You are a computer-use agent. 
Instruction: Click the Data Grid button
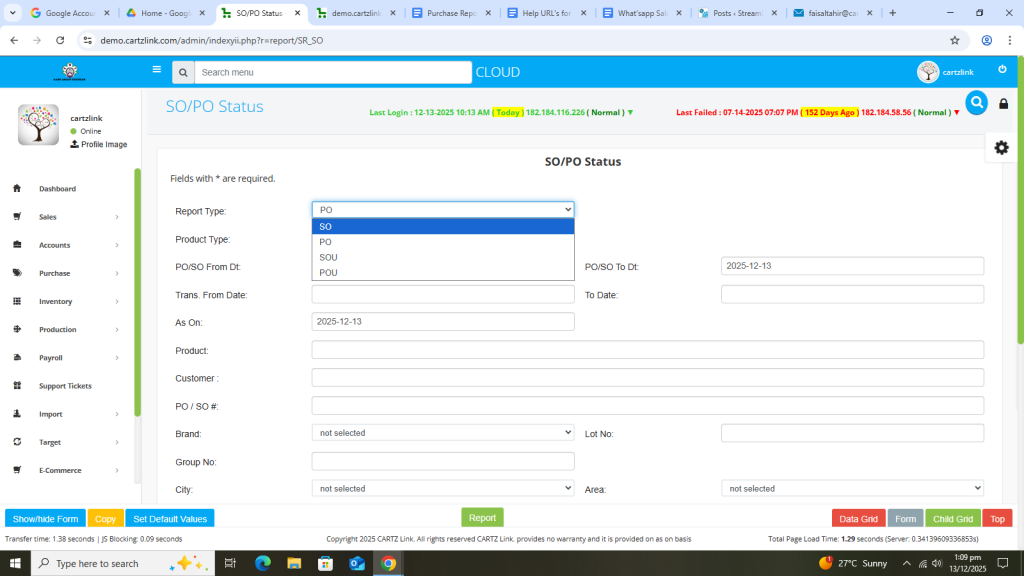click(858, 519)
